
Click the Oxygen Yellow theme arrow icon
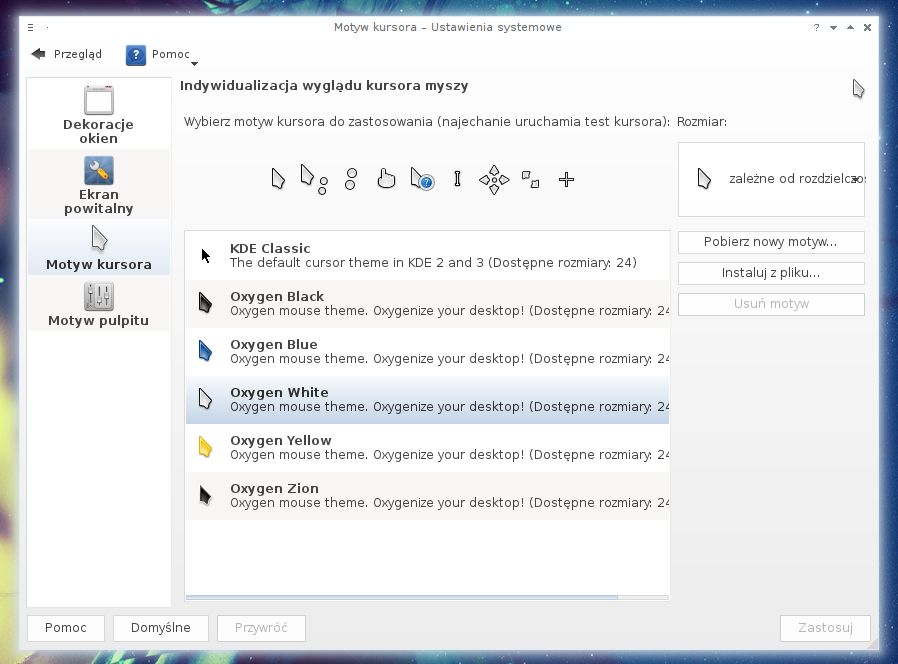pyautogui.click(x=205, y=447)
